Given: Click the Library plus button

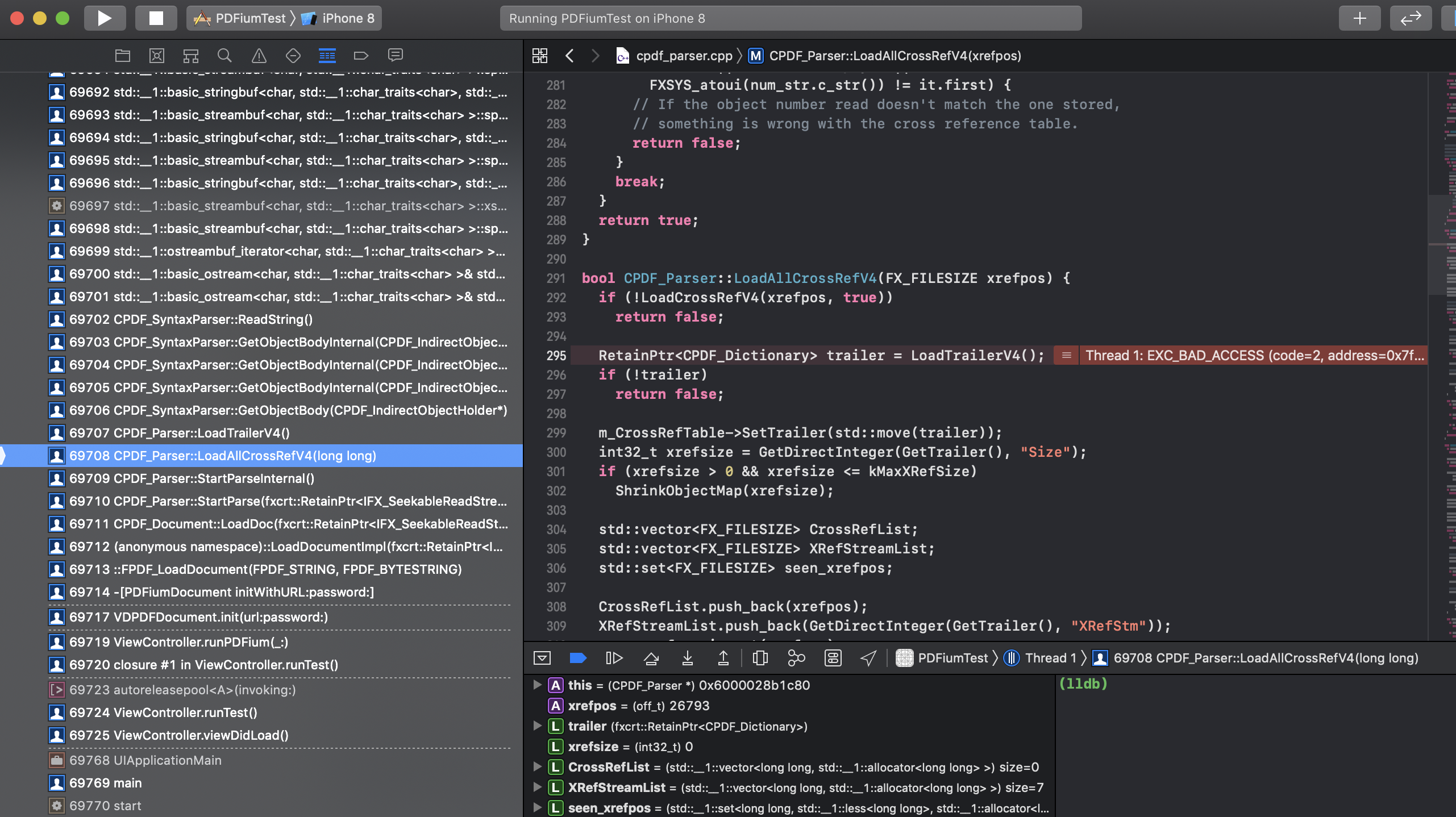Looking at the screenshot, I should pos(1359,18).
